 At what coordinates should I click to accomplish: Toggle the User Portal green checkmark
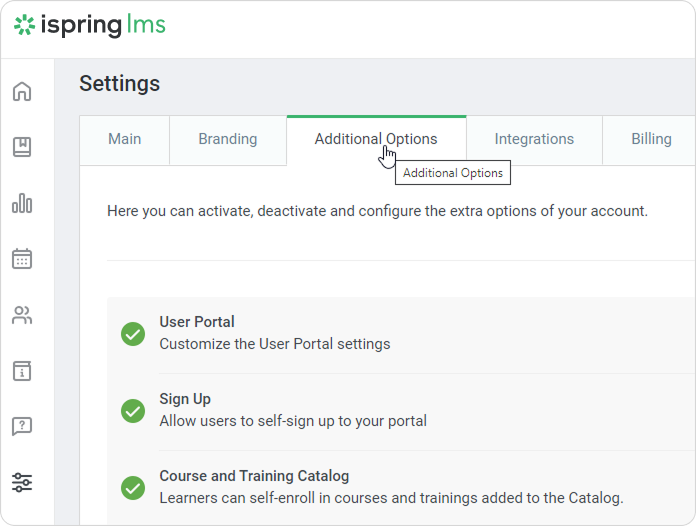(x=133, y=334)
